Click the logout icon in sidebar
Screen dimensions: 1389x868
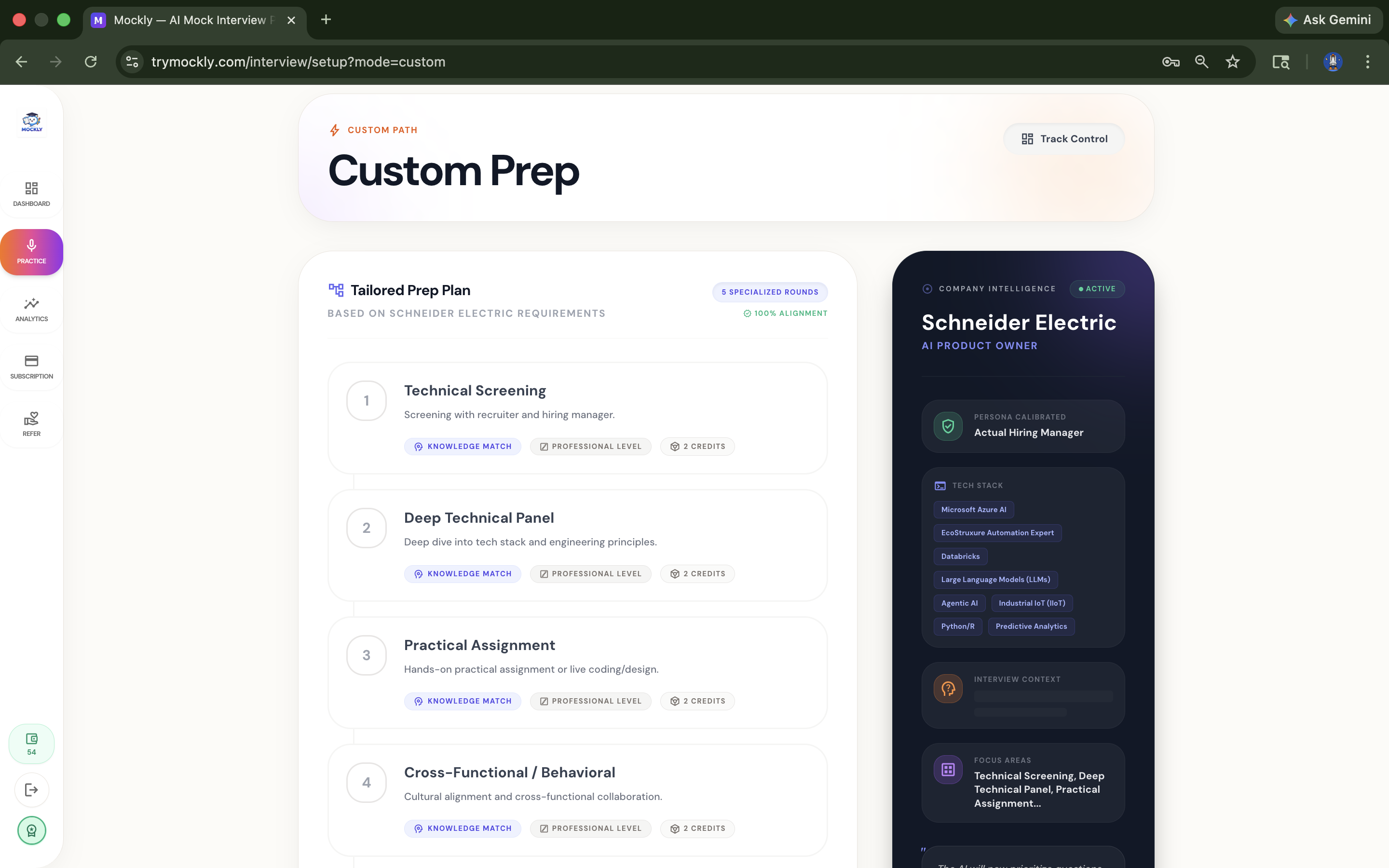tap(31, 790)
